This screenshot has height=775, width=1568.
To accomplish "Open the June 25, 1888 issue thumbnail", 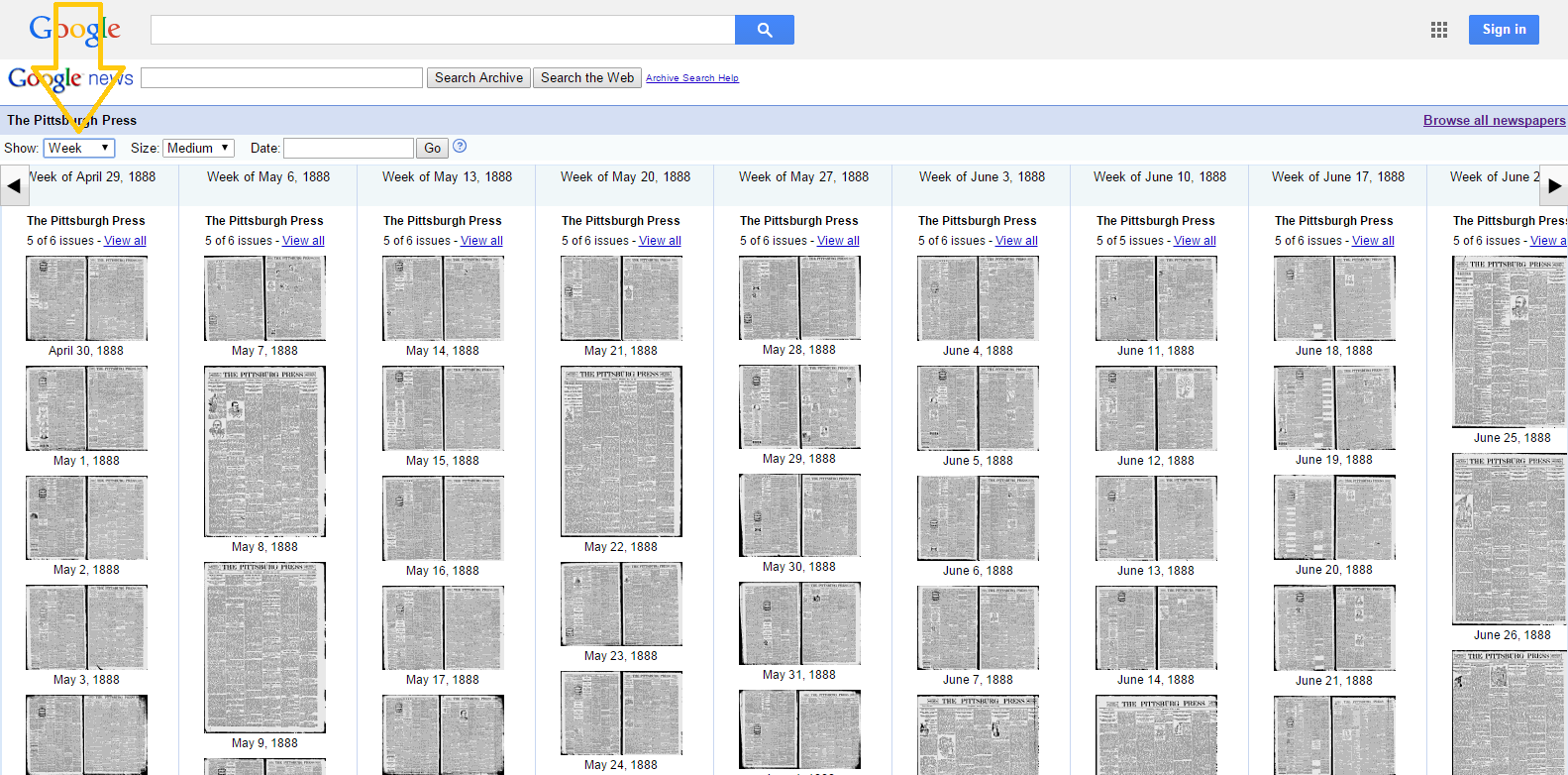I will tap(1510, 342).
